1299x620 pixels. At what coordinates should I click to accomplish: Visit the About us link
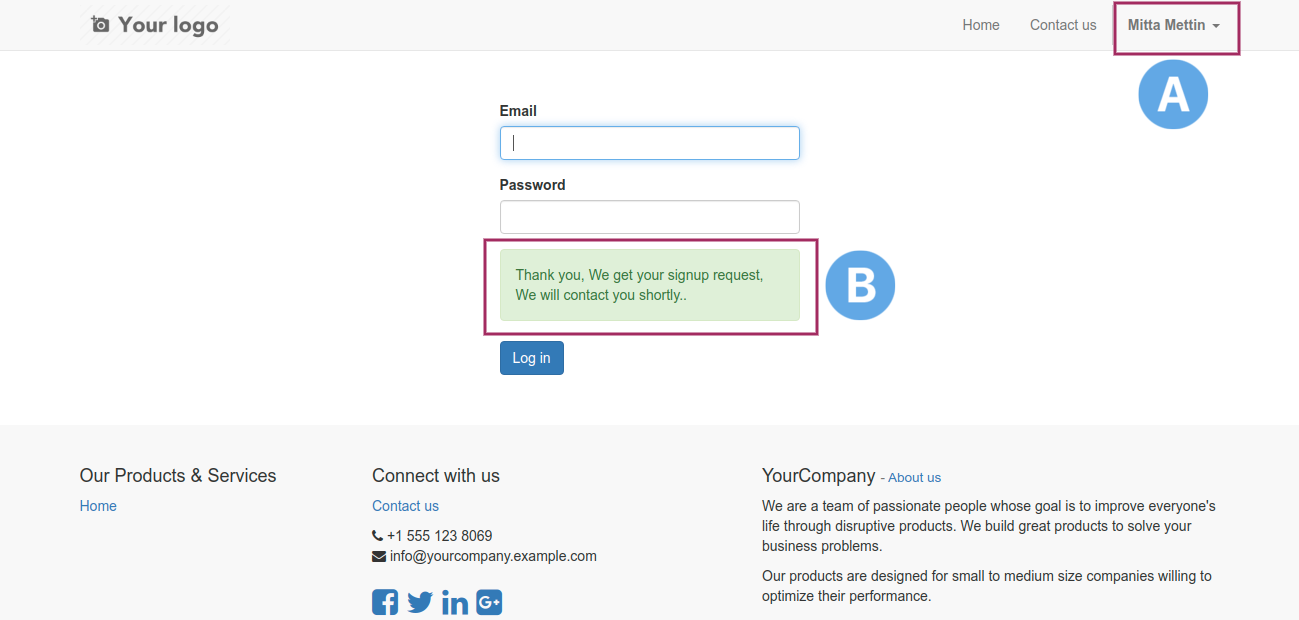click(x=914, y=478)
